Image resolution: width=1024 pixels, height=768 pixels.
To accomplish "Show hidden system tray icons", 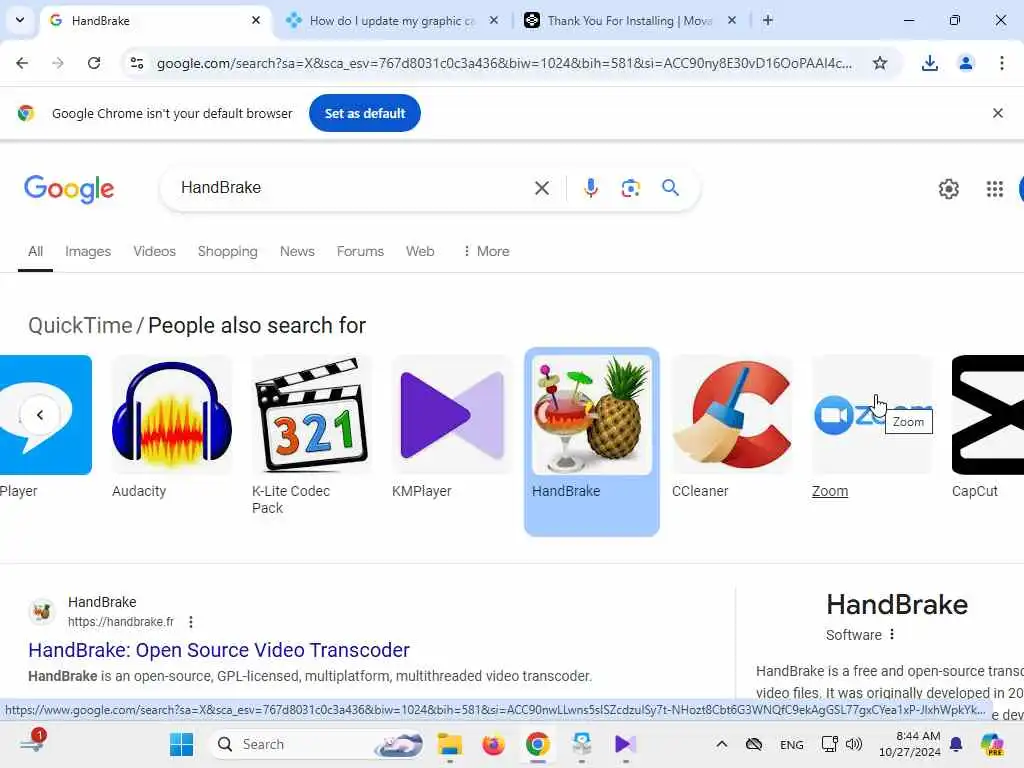I will coord(721,744).
